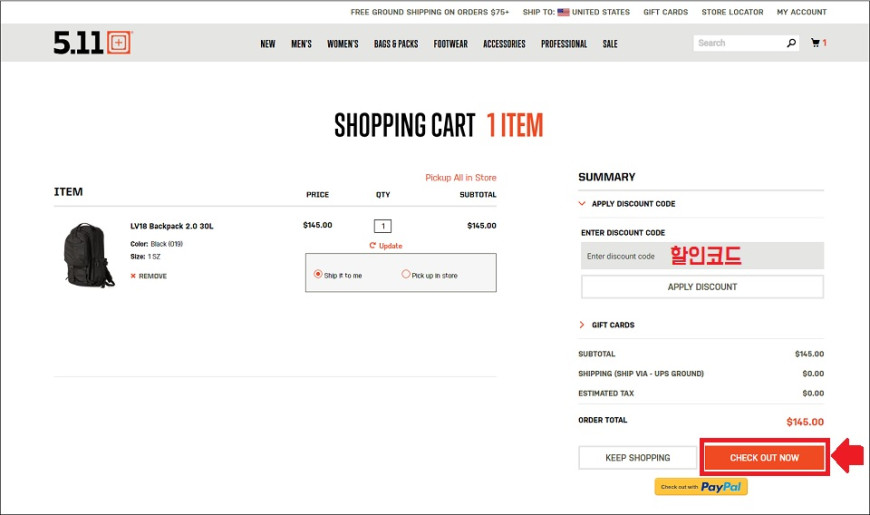The width and height of the screenshot is (870, 515).
Task: Open the shopping cart icon in header
Action: click(x=815, y=42)
